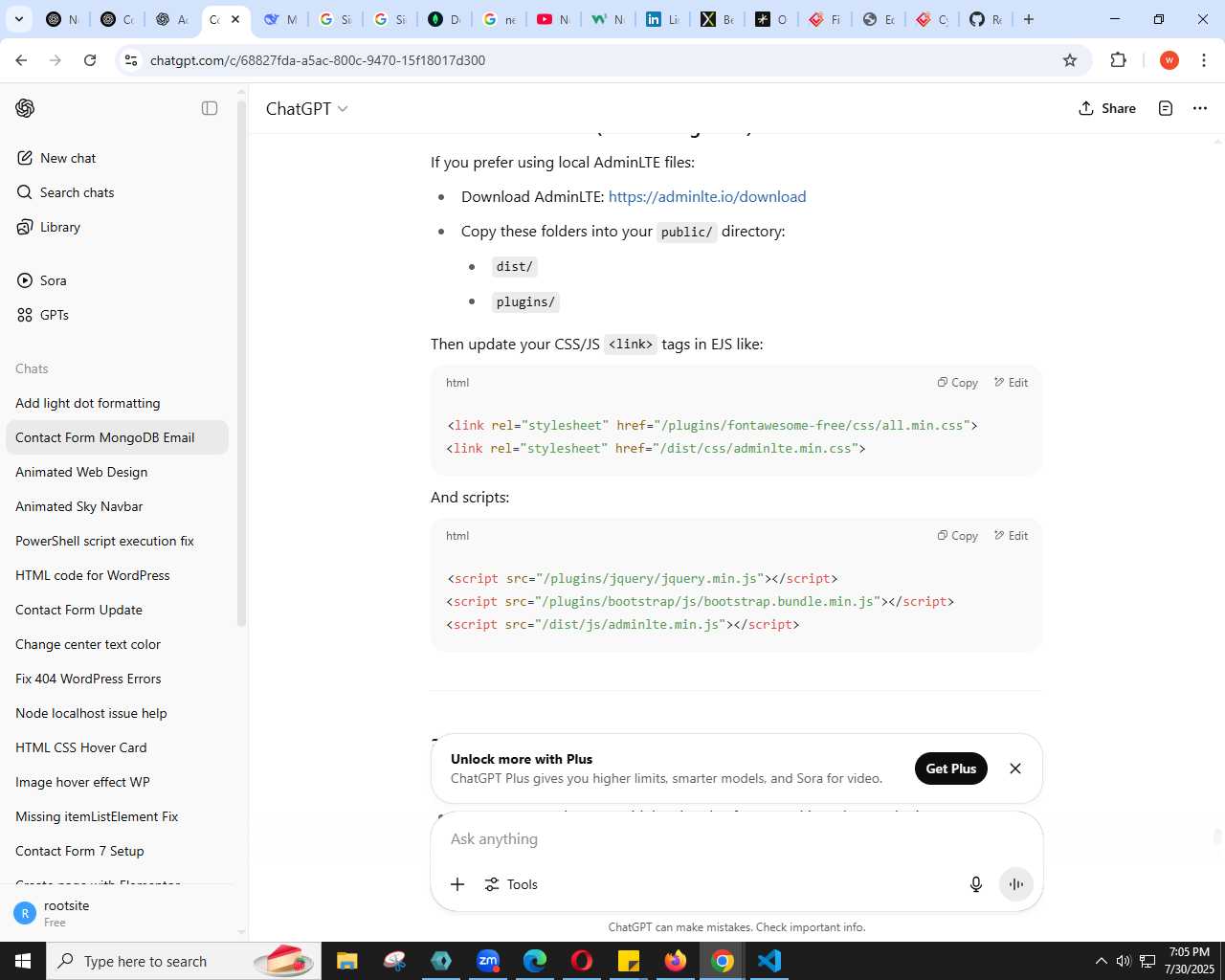Open the 'Animated Web Design' chat
The image size is (1225, 980).
(117, 472)
